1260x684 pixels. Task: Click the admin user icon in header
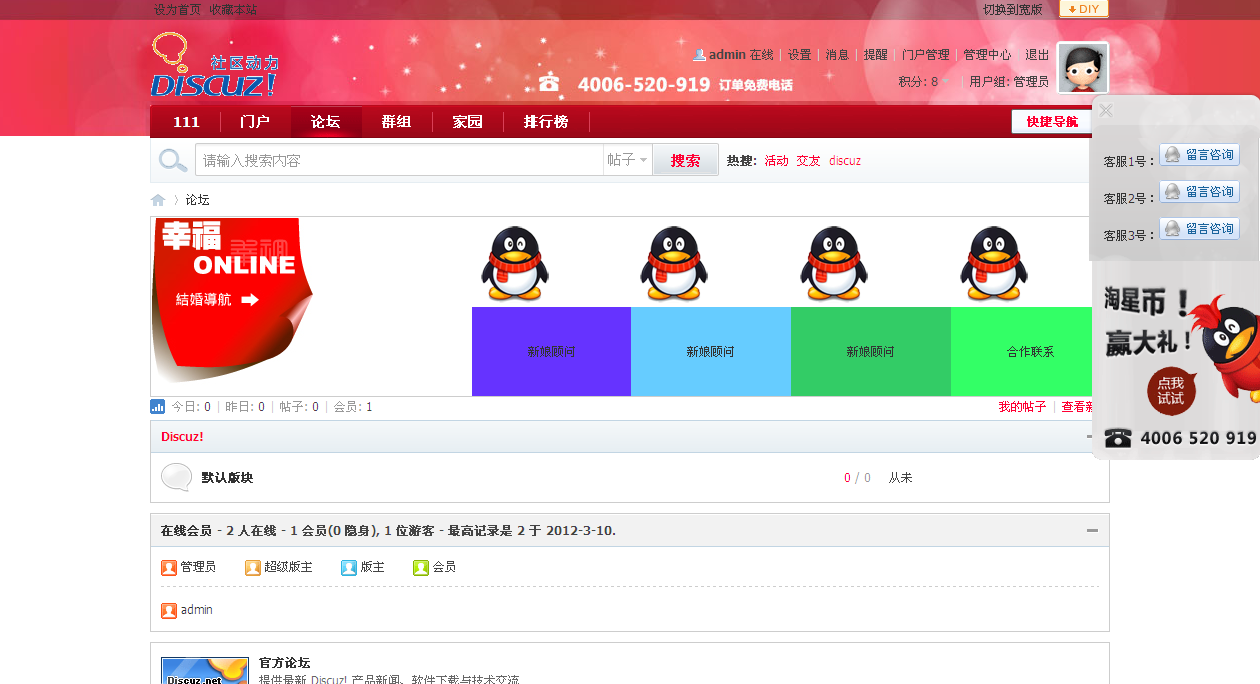(700, 55)
